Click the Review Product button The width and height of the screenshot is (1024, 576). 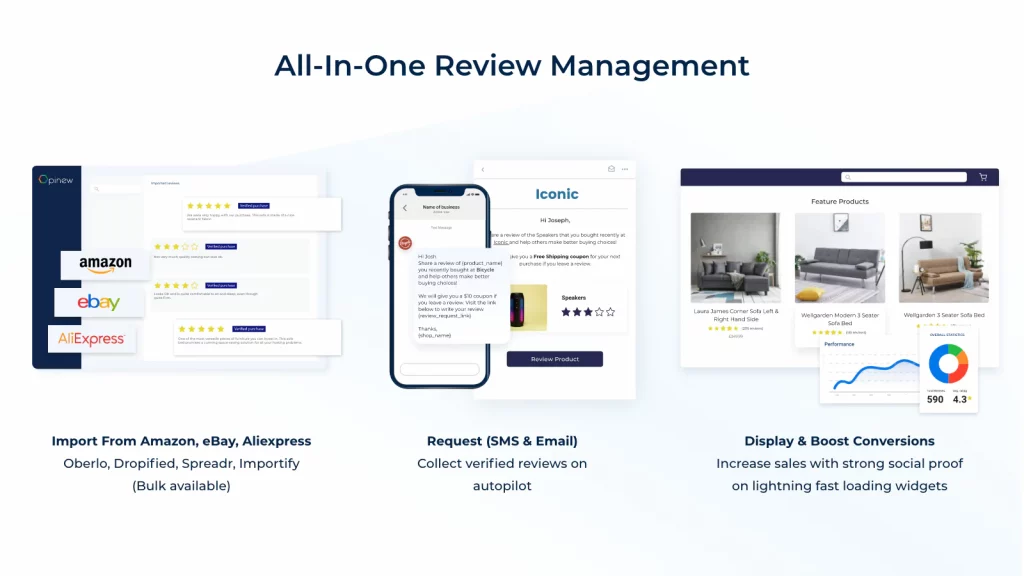(554, 359)
